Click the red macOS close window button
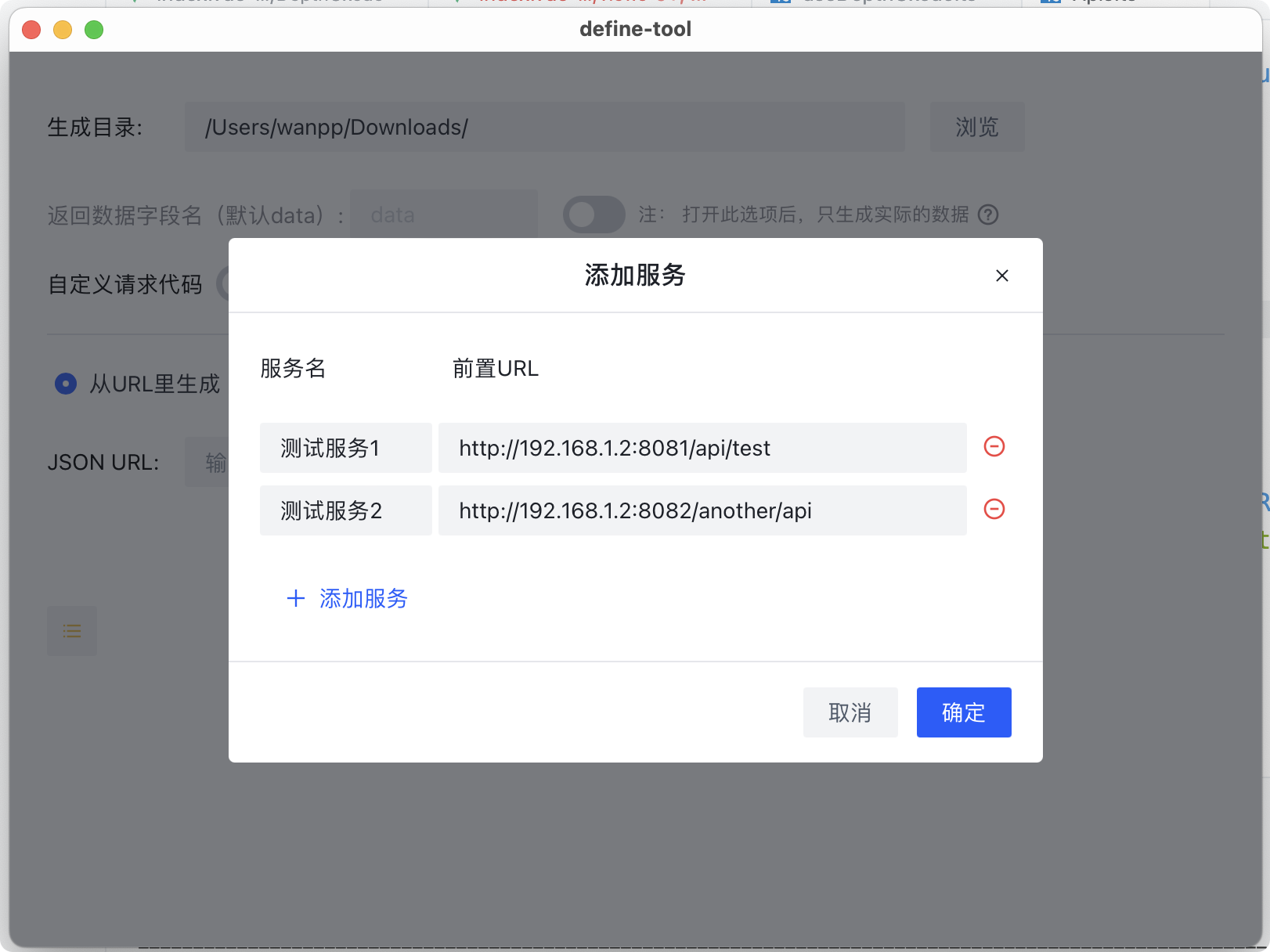Screen dimensions: 1270x952 click(x=31, y=30)
